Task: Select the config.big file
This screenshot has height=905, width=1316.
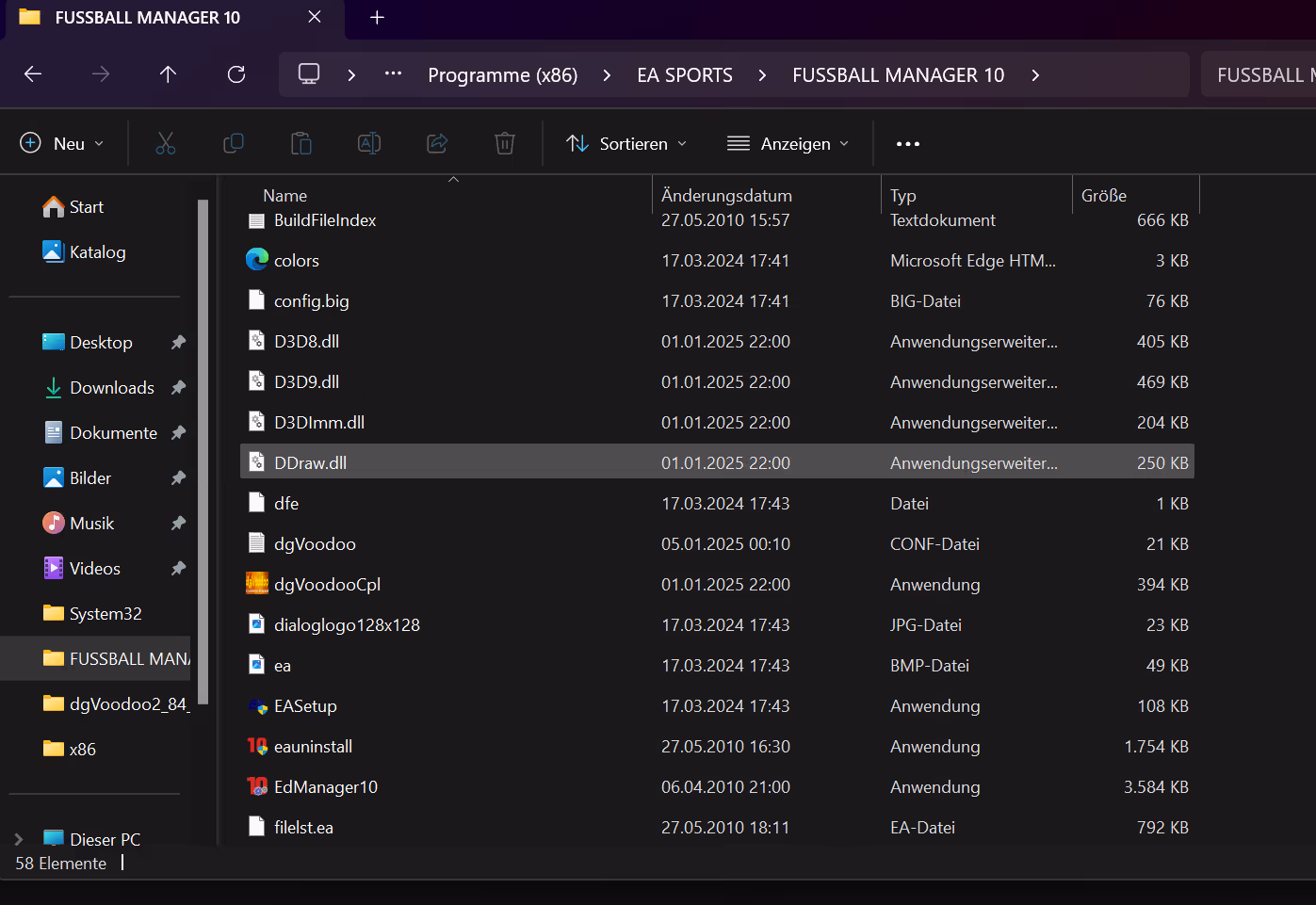Action: pos(717,300)
